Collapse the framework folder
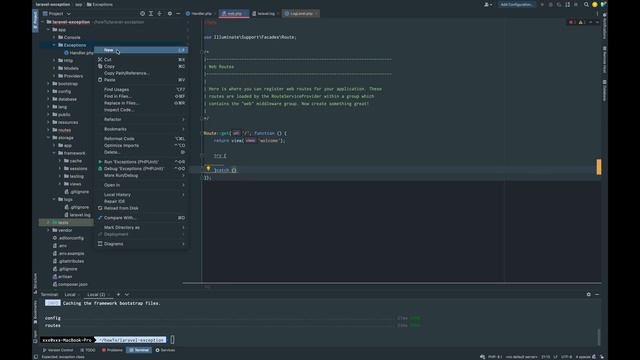Viewport: 640px width, 360px height. point(54,153)
